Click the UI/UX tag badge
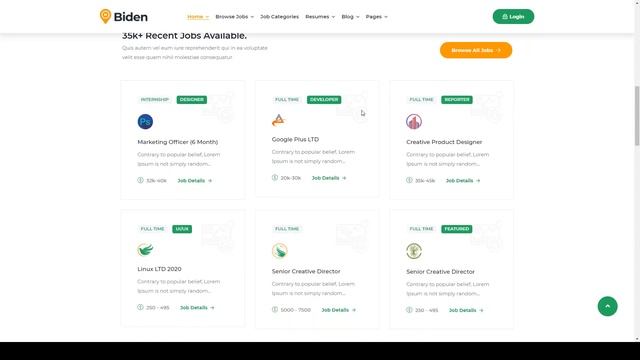This screenshot has height=360, width=640. [182, 229]
